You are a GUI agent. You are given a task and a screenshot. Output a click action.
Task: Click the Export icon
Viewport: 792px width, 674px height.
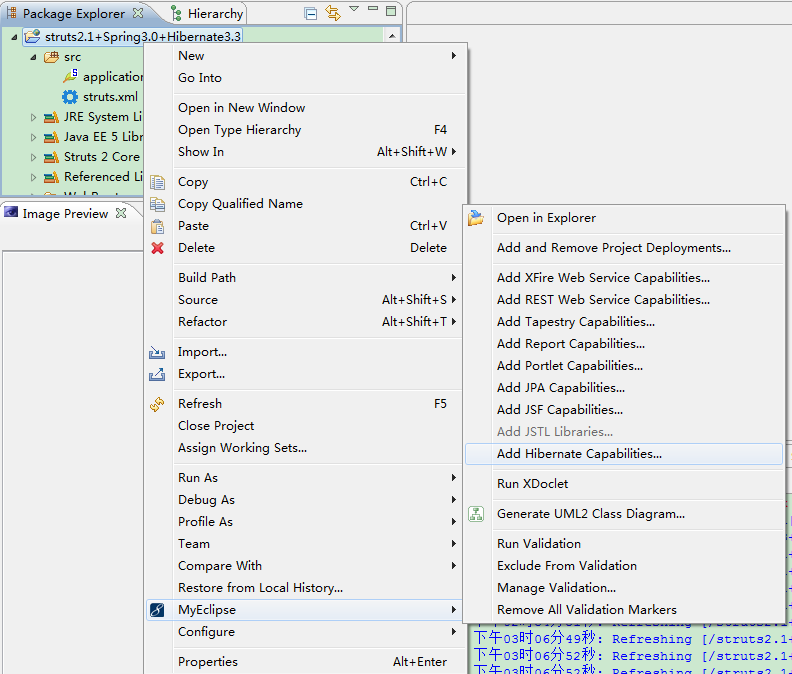(157, 374)
